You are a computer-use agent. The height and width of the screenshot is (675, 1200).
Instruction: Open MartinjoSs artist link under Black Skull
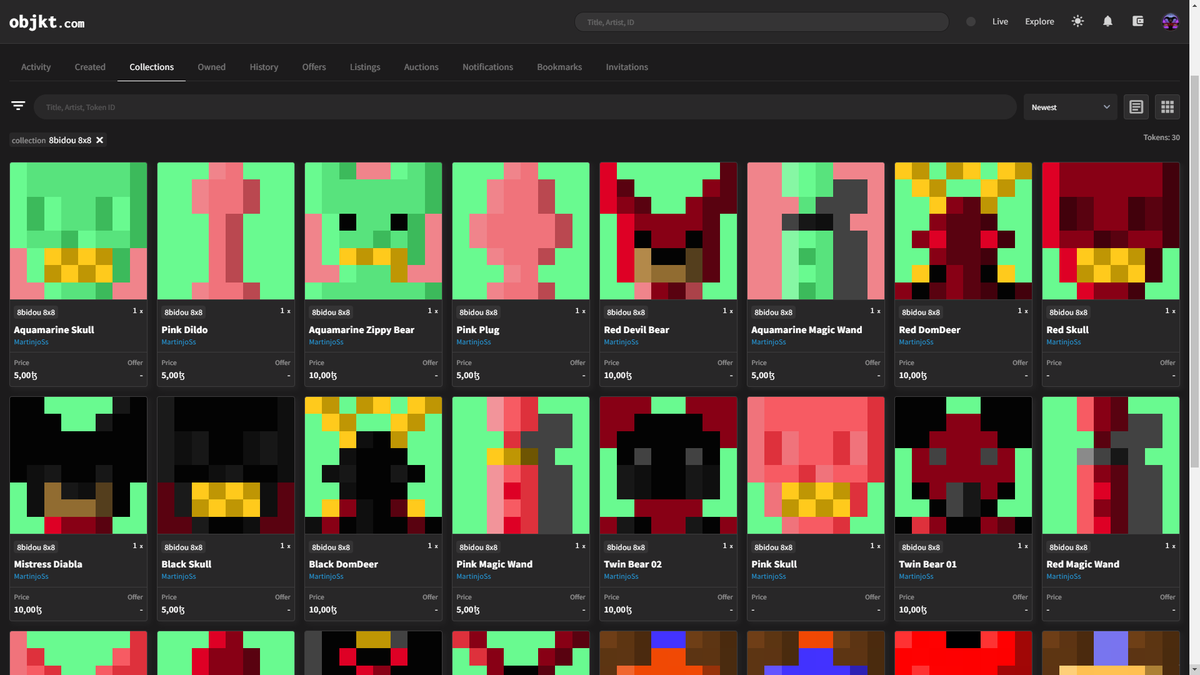click(x=179, y=576)
